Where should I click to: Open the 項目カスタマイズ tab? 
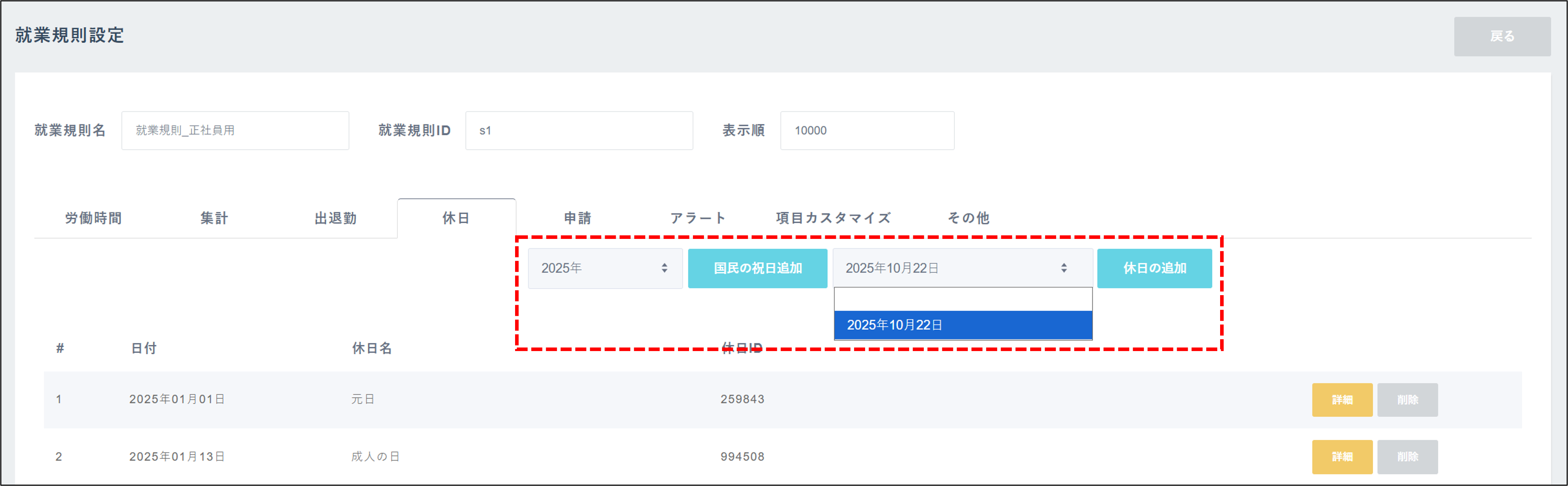[x=833, y=218]
